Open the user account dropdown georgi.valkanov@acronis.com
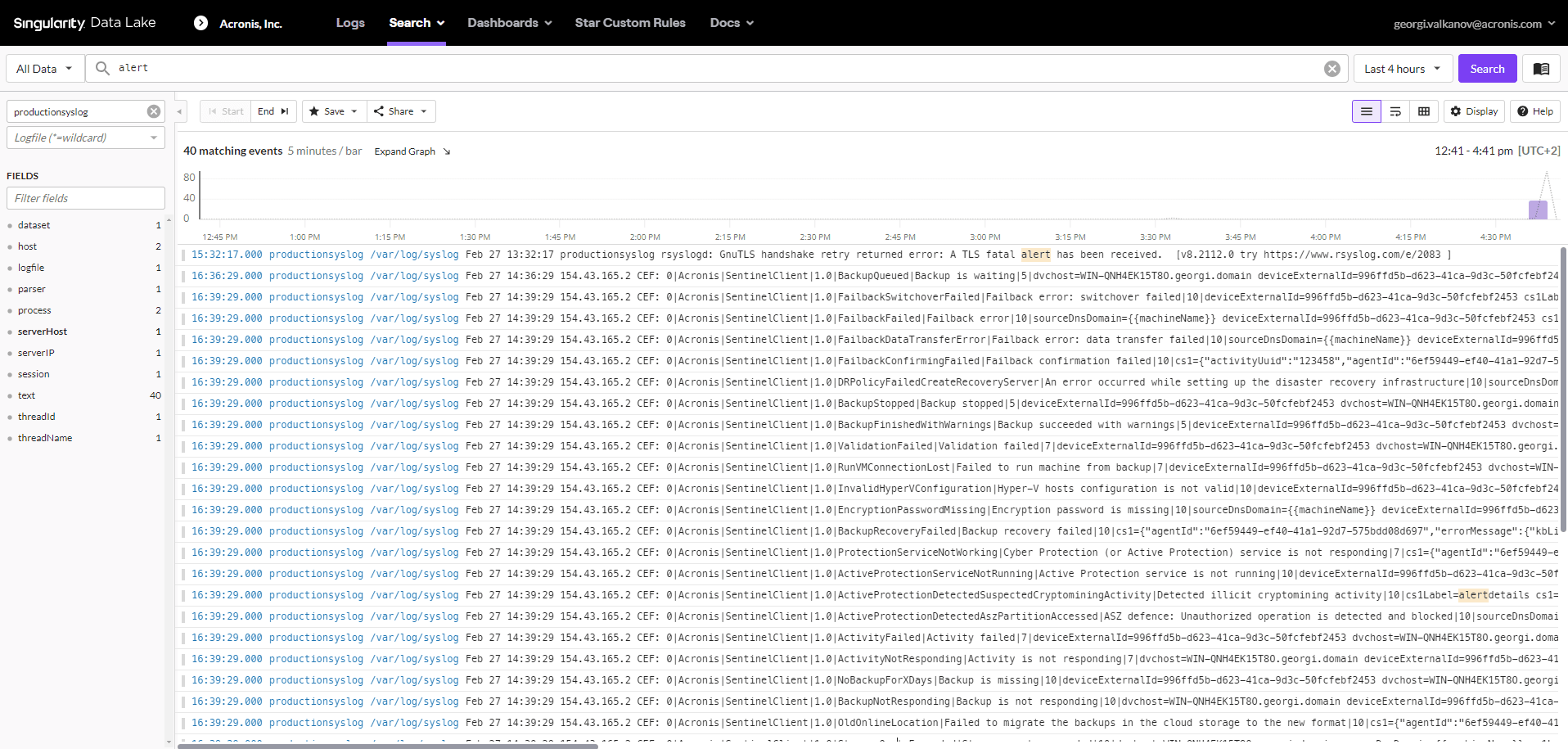The width and height of the screenshot is (1568, 749). click(1474, 24)
